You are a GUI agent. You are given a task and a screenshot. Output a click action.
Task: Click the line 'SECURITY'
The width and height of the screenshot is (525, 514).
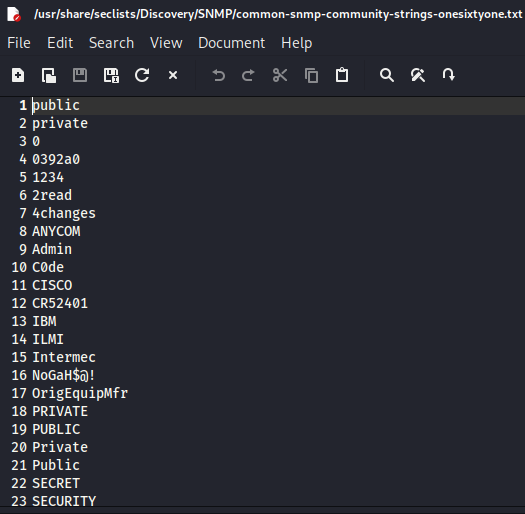click(64, 501)
